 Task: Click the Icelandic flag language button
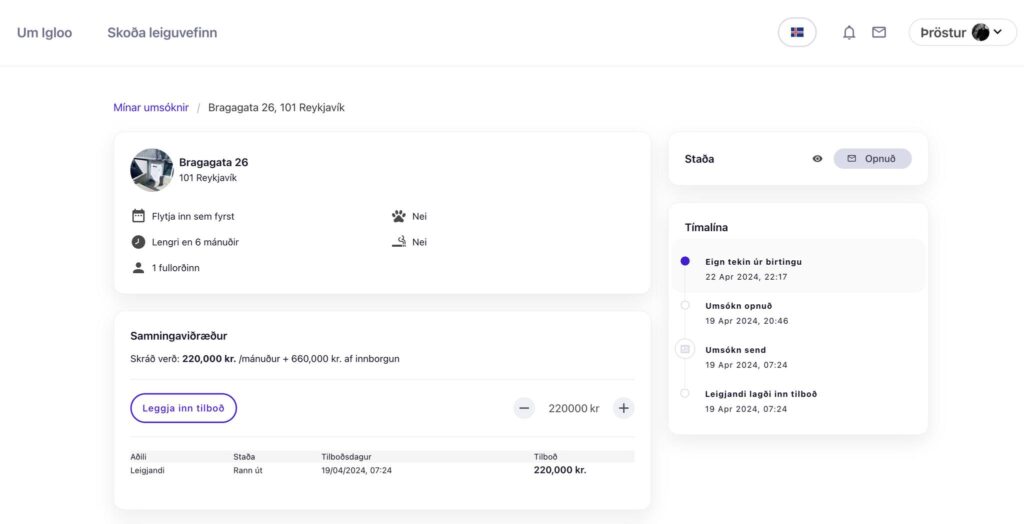[x=797, y=32]
